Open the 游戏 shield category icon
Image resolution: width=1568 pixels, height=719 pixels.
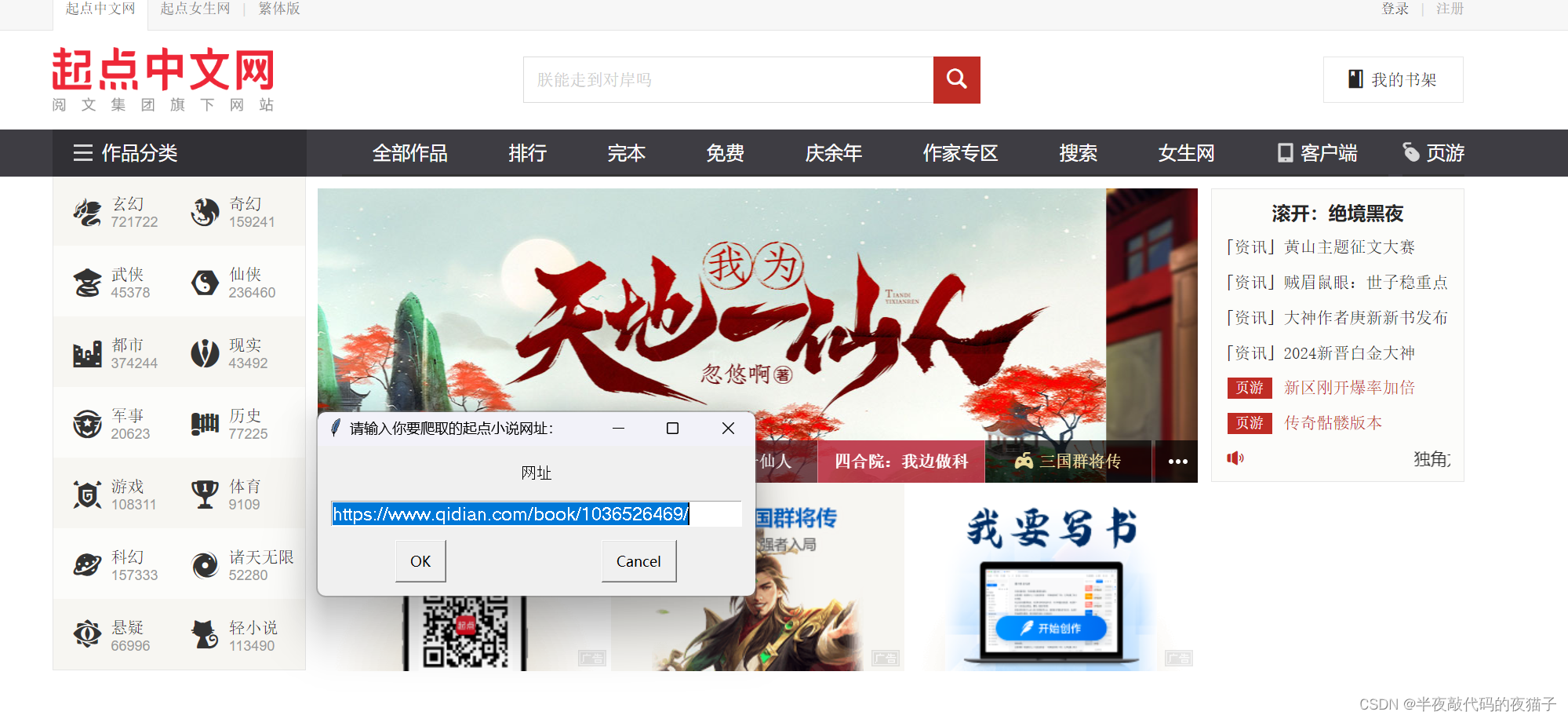[87, 495]
